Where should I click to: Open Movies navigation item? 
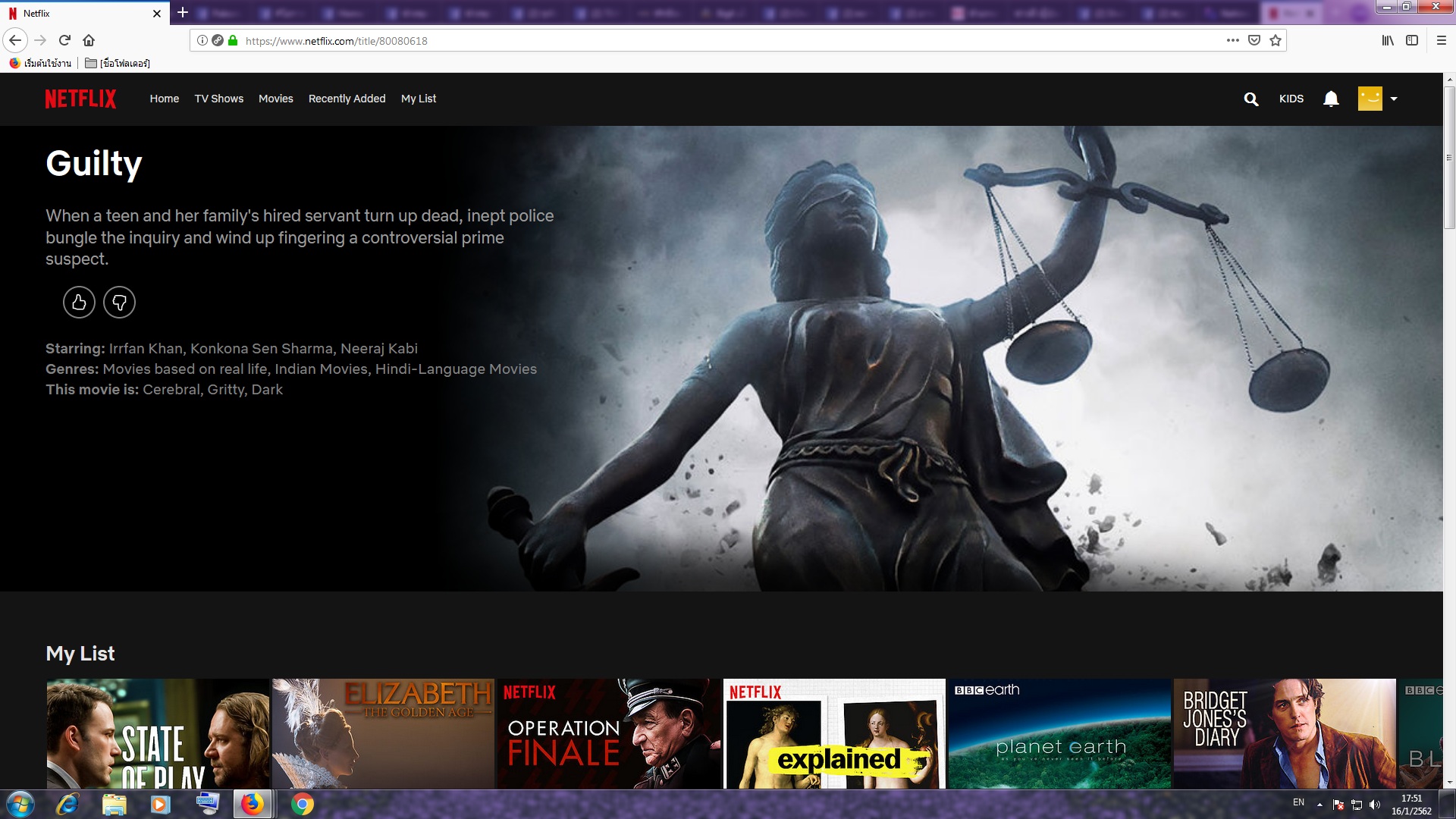pyautogui.click(x=276, y=99)
